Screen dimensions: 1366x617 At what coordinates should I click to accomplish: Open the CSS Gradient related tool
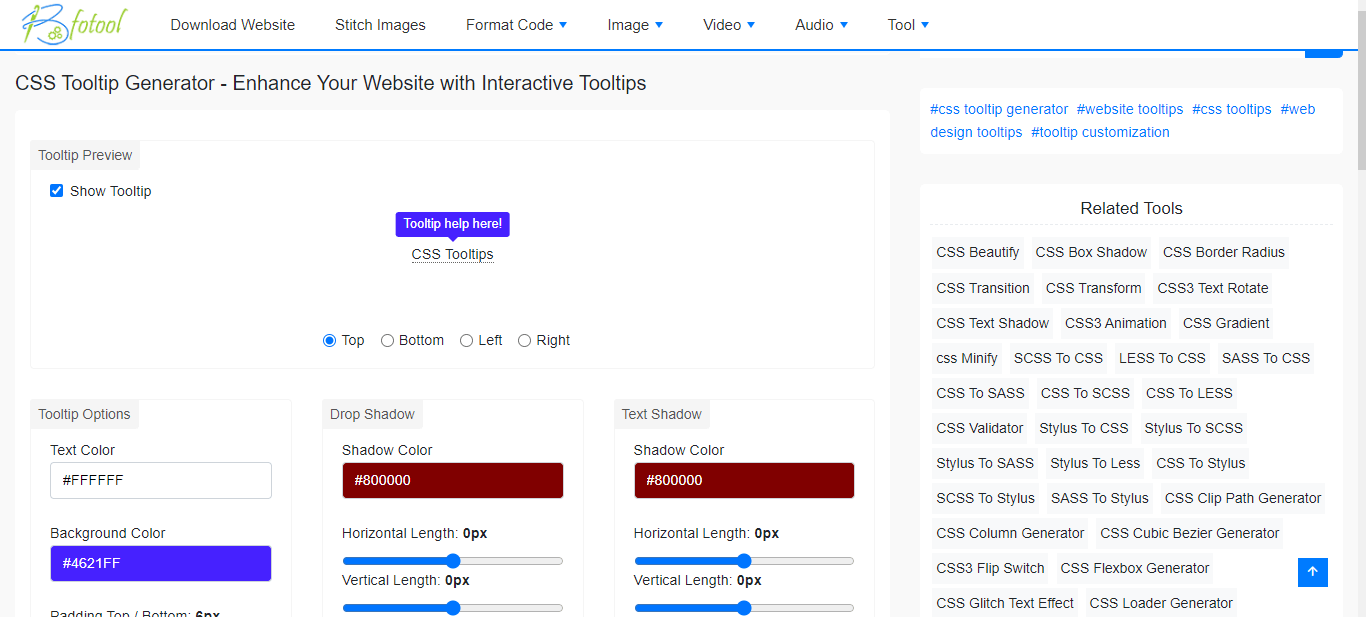(1225, 322)
